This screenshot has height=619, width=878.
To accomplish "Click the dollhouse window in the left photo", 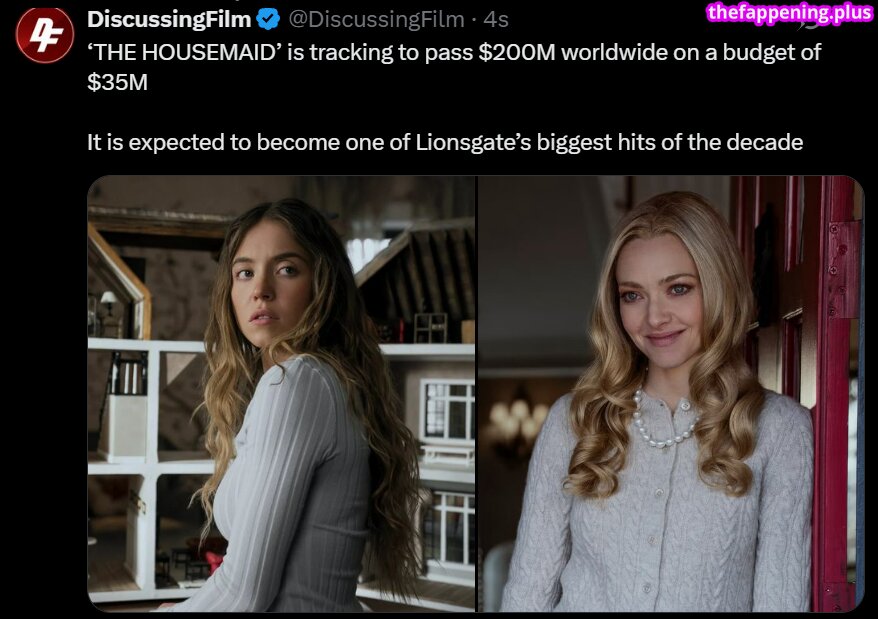I will (x=447, y=409).
